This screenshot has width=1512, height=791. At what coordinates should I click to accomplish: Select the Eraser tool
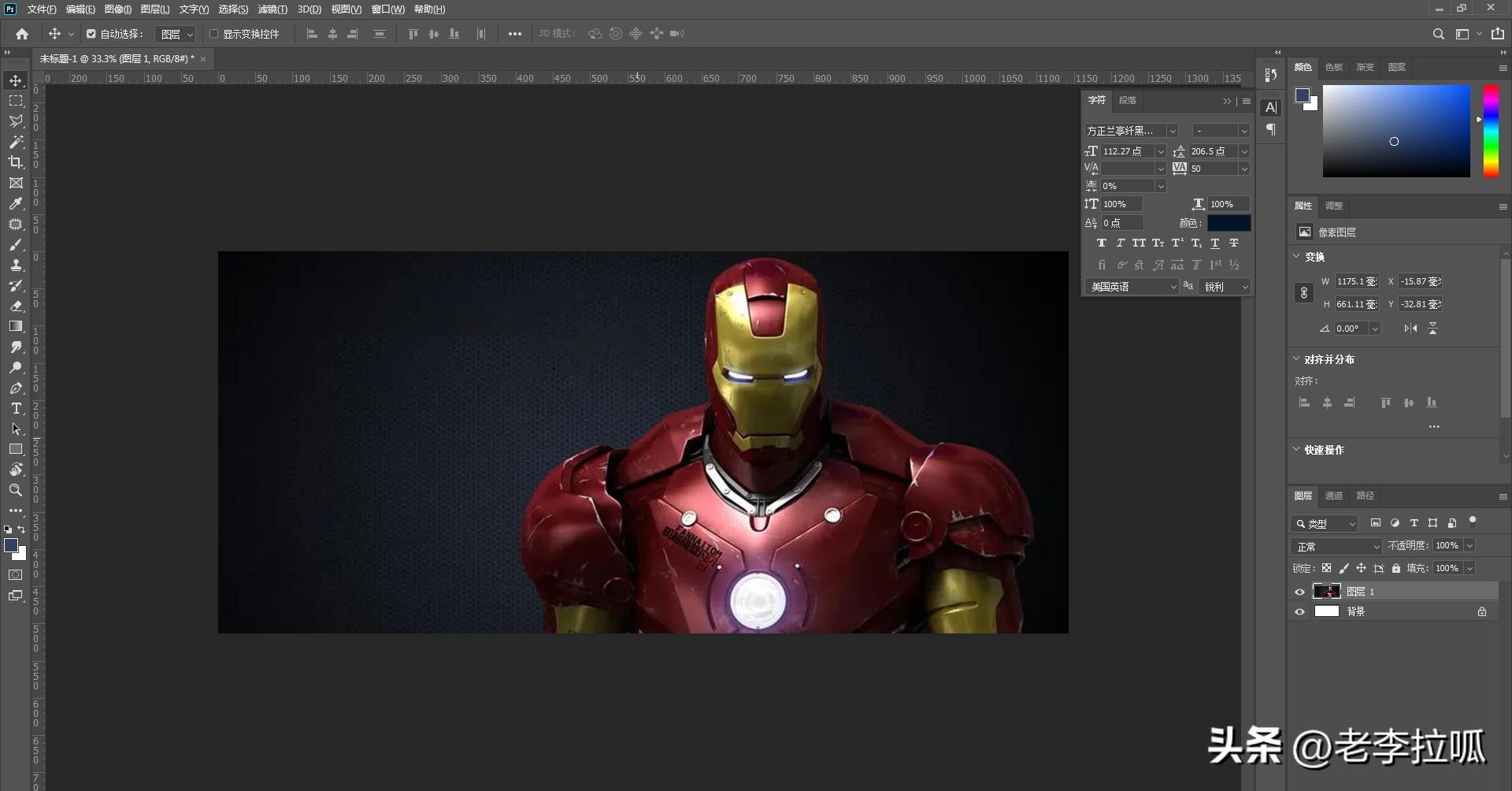16,306
